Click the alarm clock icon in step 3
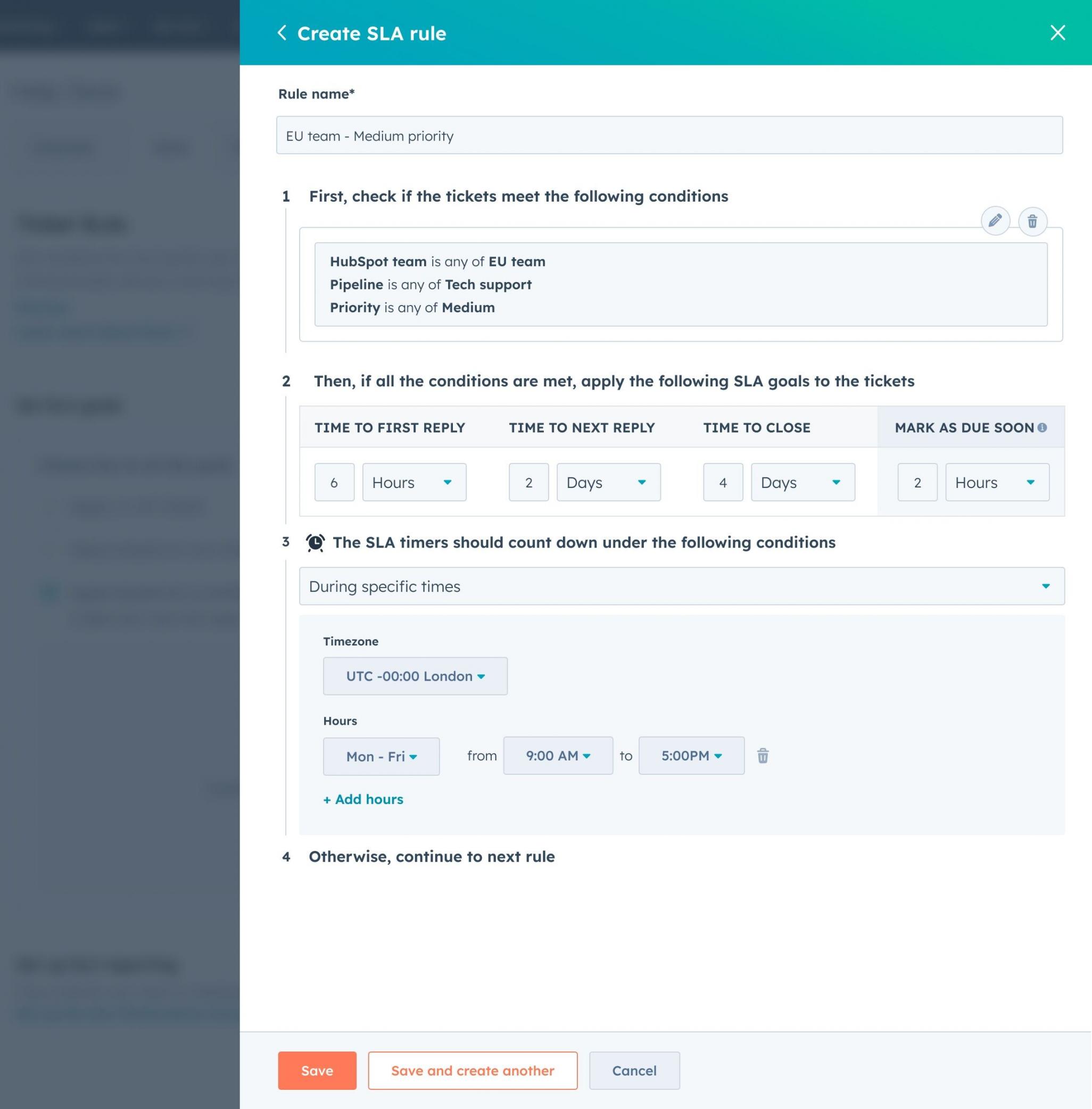This screenshot has width=1092, height=1109. tap(315, 542)
